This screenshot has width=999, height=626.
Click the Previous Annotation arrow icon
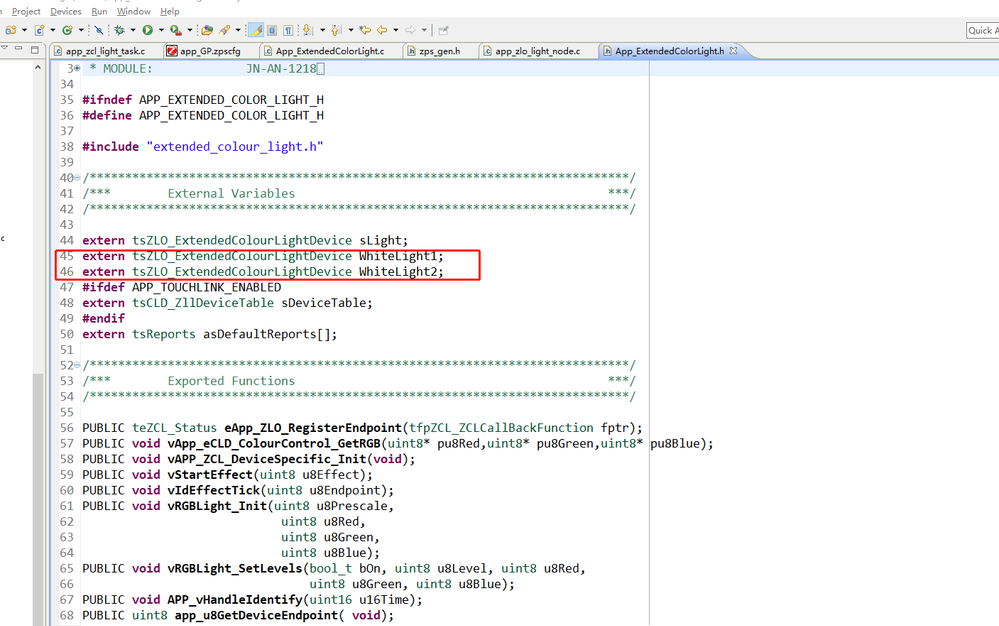336,30
